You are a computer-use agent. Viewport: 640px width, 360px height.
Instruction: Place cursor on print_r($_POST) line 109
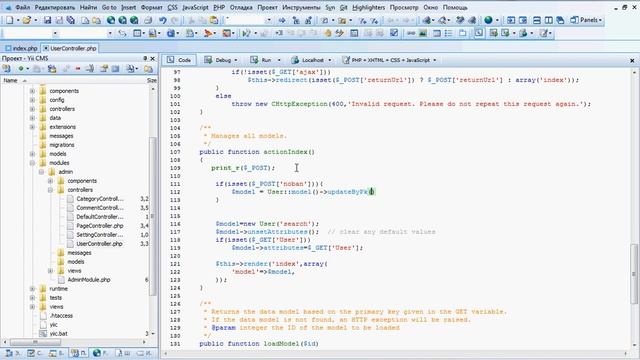tap(243, 168)
